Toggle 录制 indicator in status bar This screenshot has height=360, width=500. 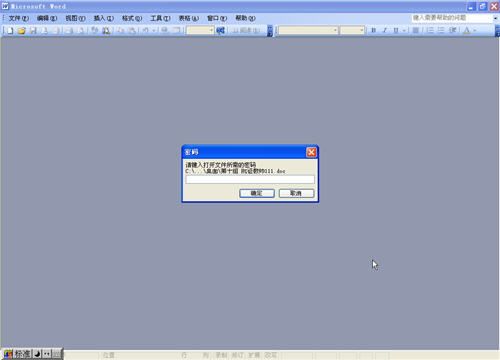[x=221, y=355]
